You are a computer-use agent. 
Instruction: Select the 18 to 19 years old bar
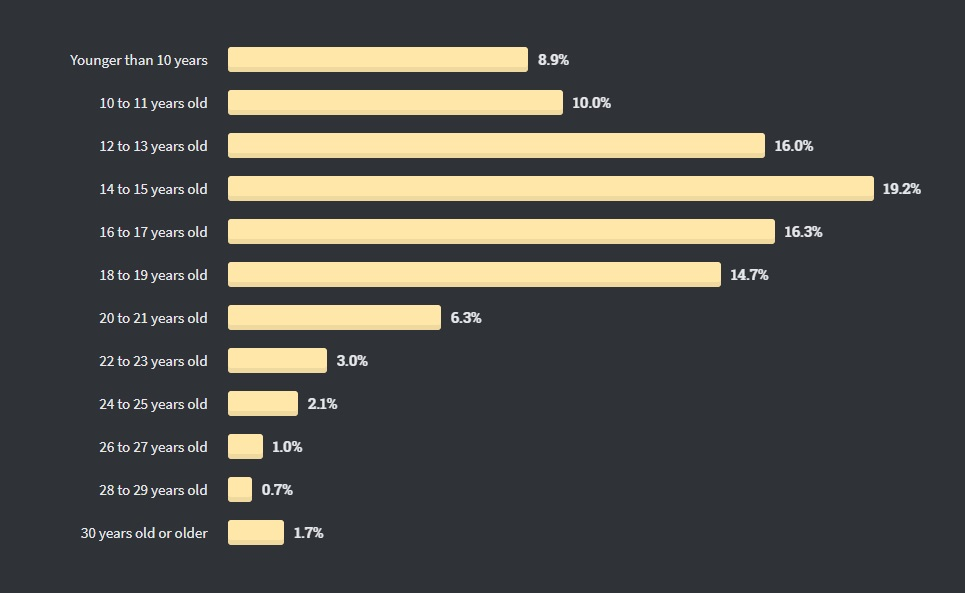(x=474, y=274)
